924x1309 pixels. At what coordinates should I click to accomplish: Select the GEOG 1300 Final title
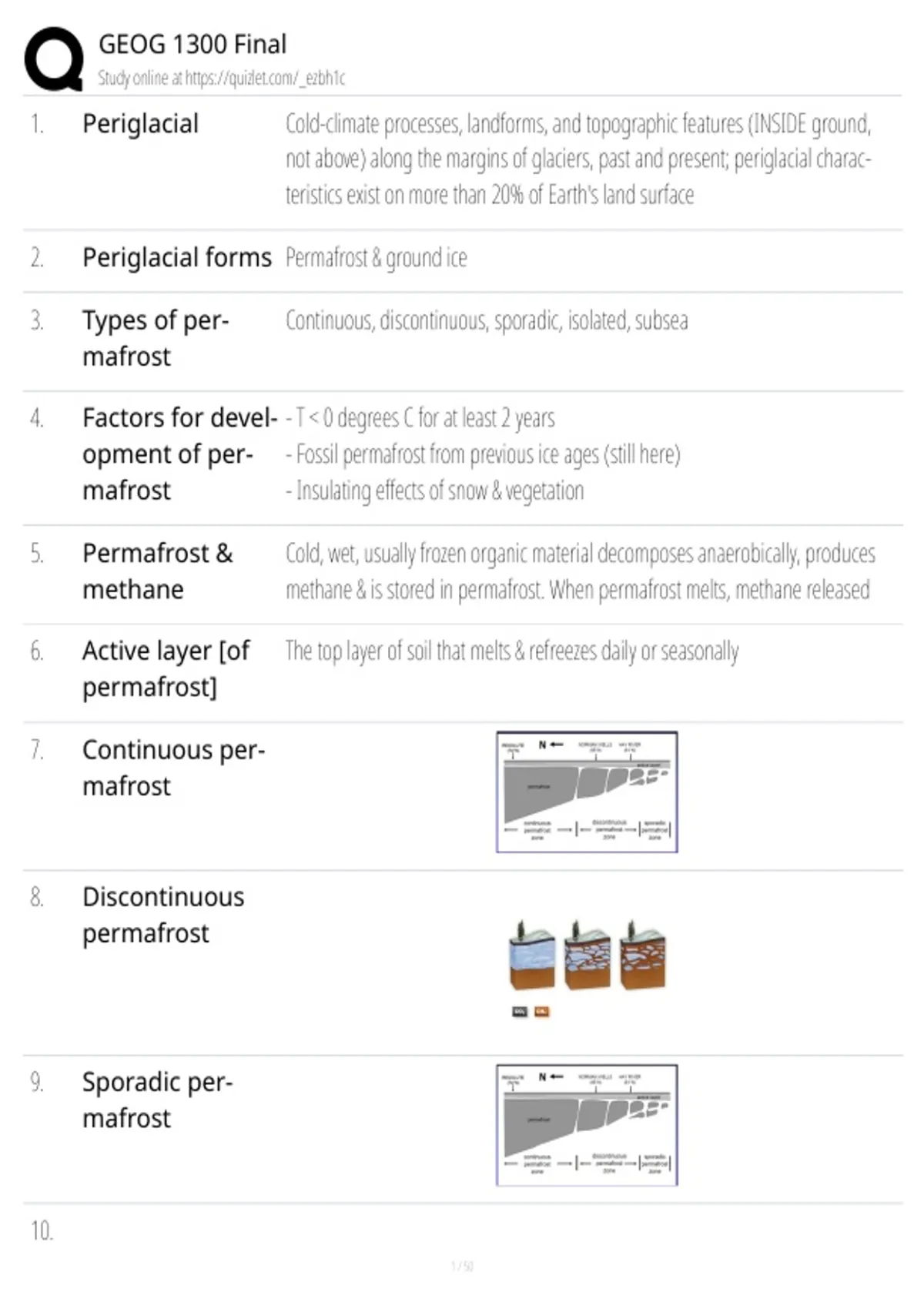pos(192,45)
